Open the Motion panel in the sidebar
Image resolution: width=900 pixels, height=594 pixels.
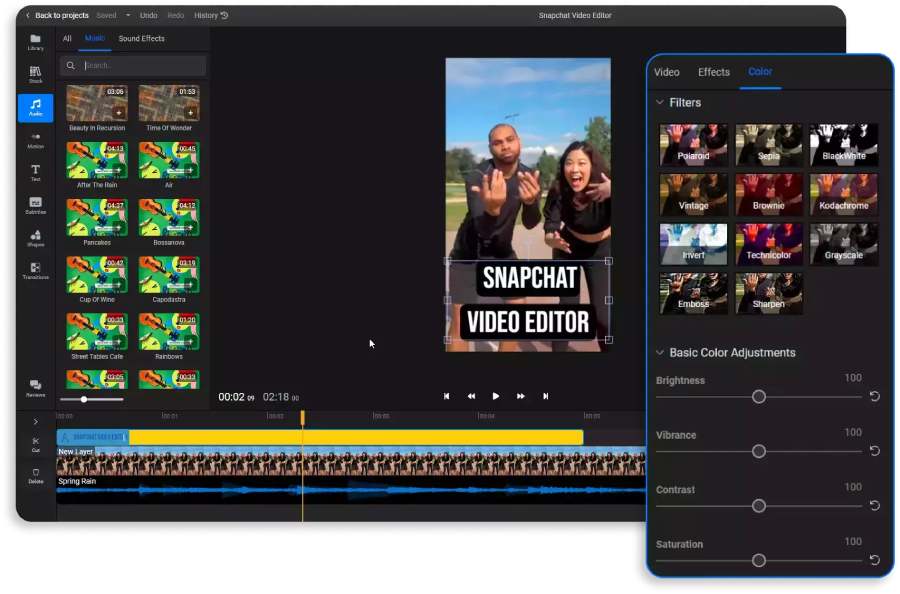[x=36, y=140]
